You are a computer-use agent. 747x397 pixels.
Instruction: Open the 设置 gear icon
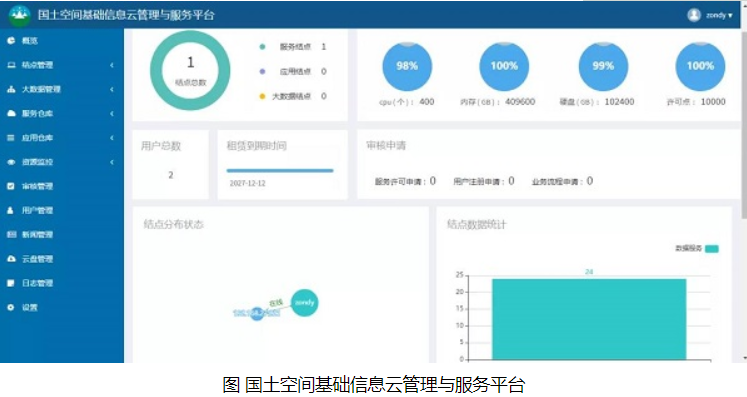point(11,308)
